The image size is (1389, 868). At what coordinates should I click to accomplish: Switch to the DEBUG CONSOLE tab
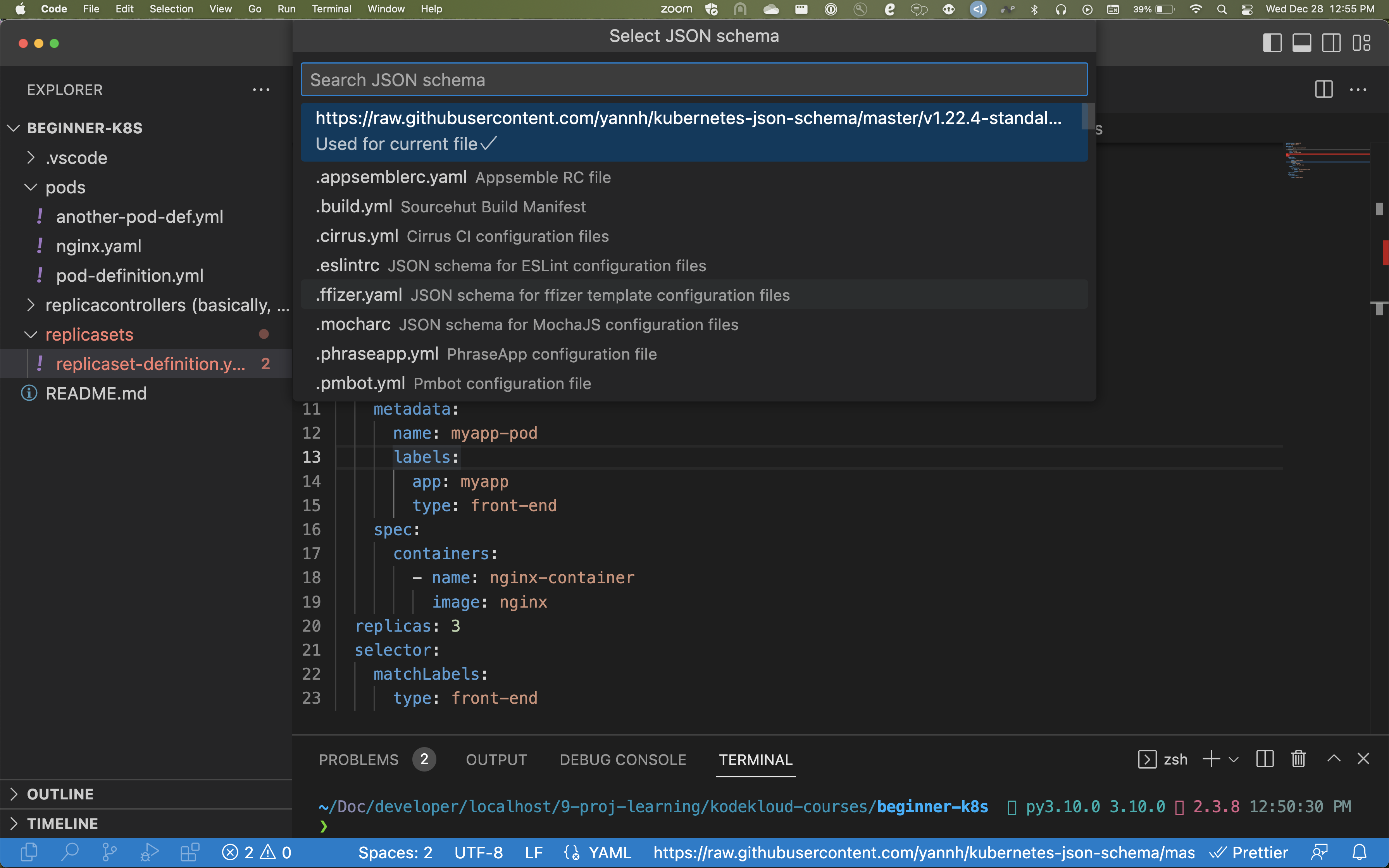click(x=623, y=759)
